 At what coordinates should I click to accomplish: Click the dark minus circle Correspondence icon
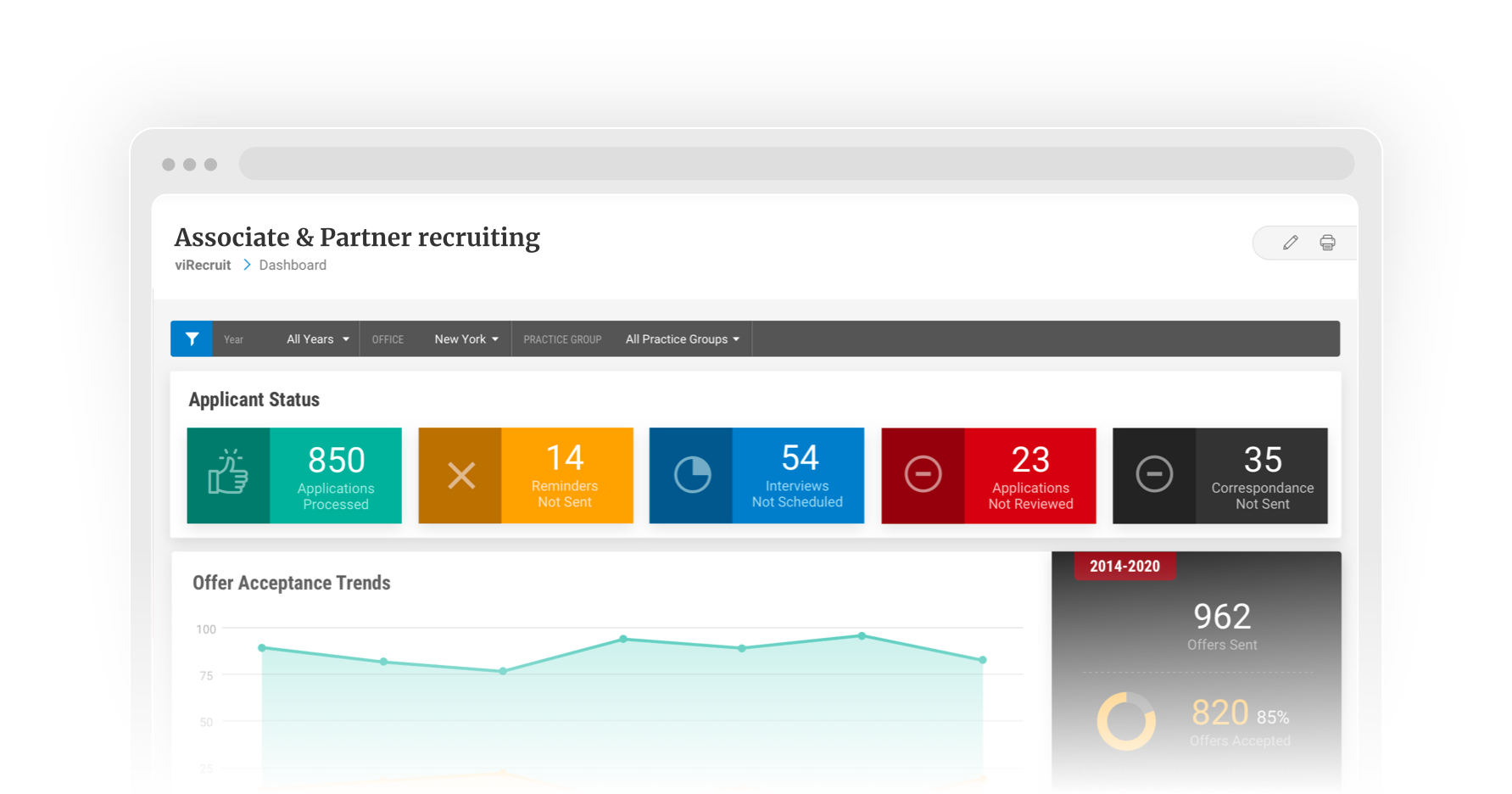point(1154,474)
